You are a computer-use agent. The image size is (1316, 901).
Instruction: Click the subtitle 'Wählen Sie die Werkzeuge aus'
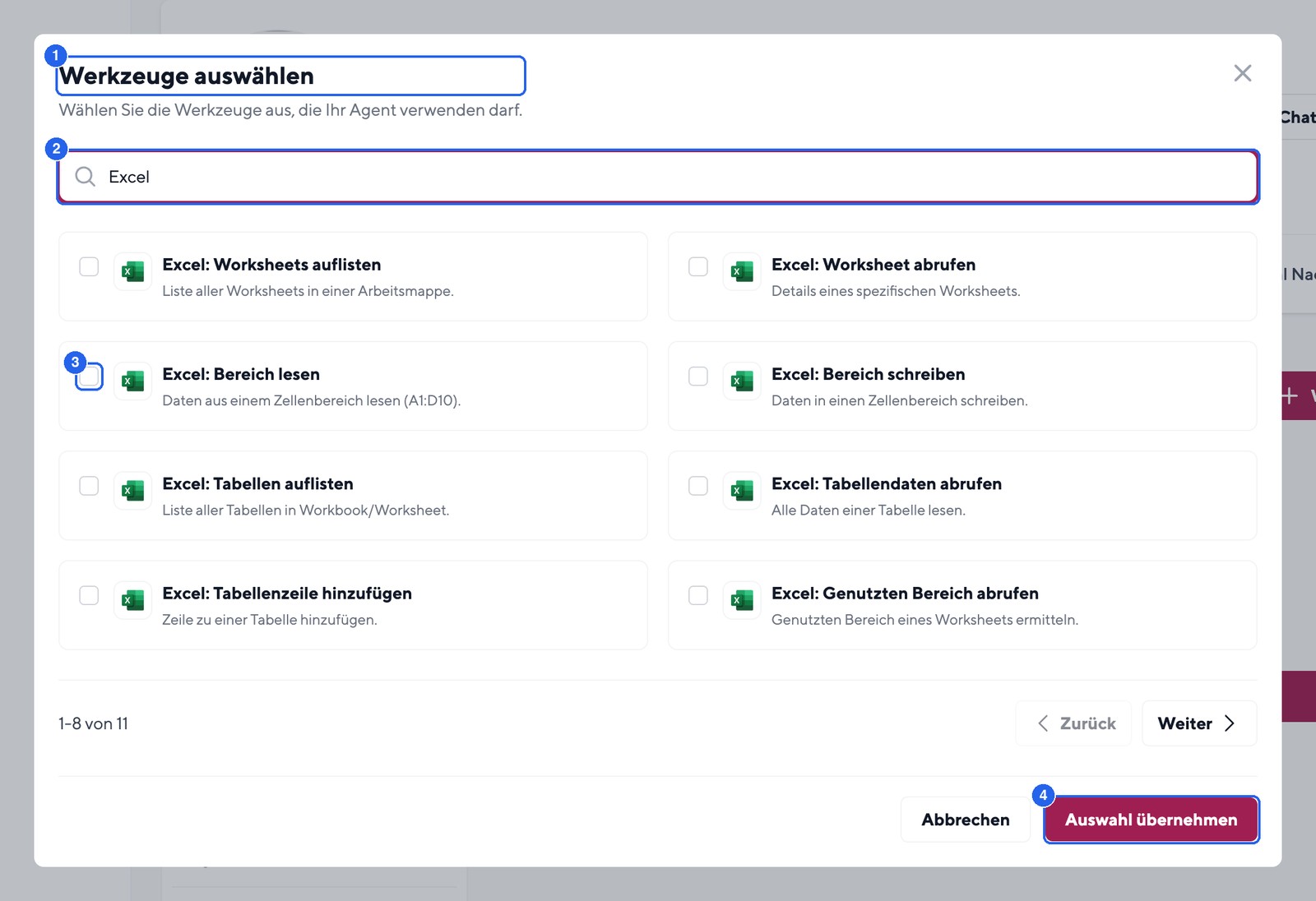290,110
